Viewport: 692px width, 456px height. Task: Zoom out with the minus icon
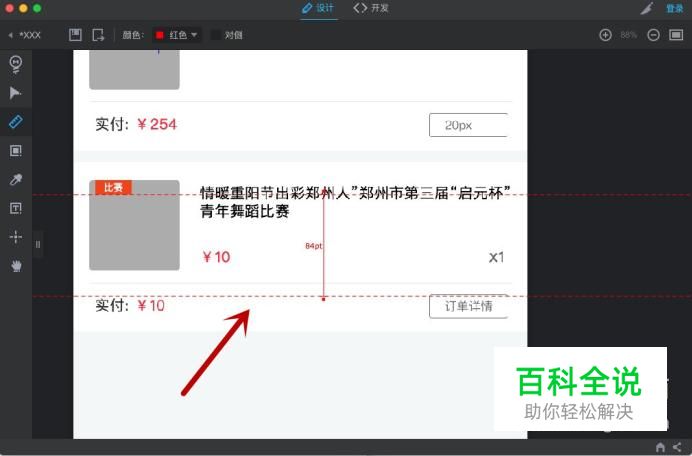pos(654,35)
